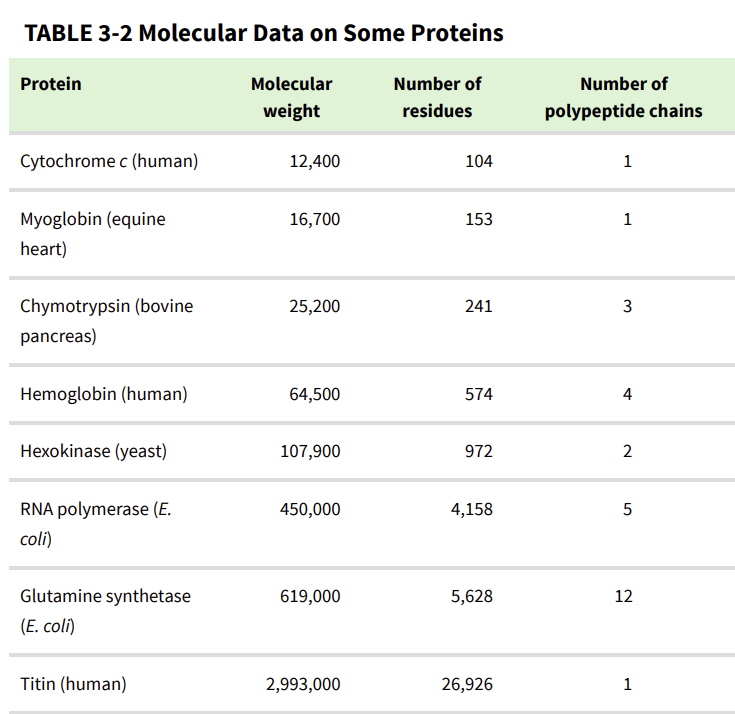Click the 2,993,000 molecular weight value
The height and width of the screenshot is (714, 735).
tap(303, 684)
